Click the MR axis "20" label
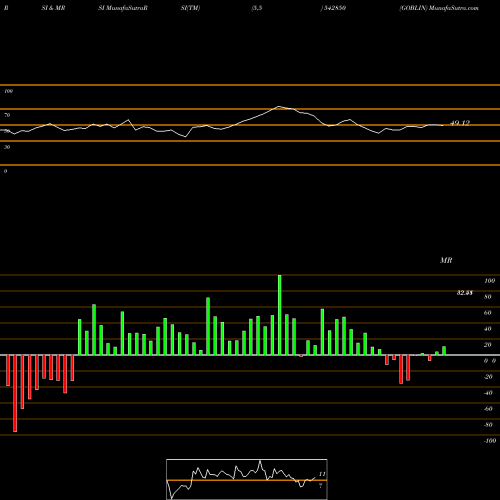Screen dimensions: 500x500 coord(488,345)
